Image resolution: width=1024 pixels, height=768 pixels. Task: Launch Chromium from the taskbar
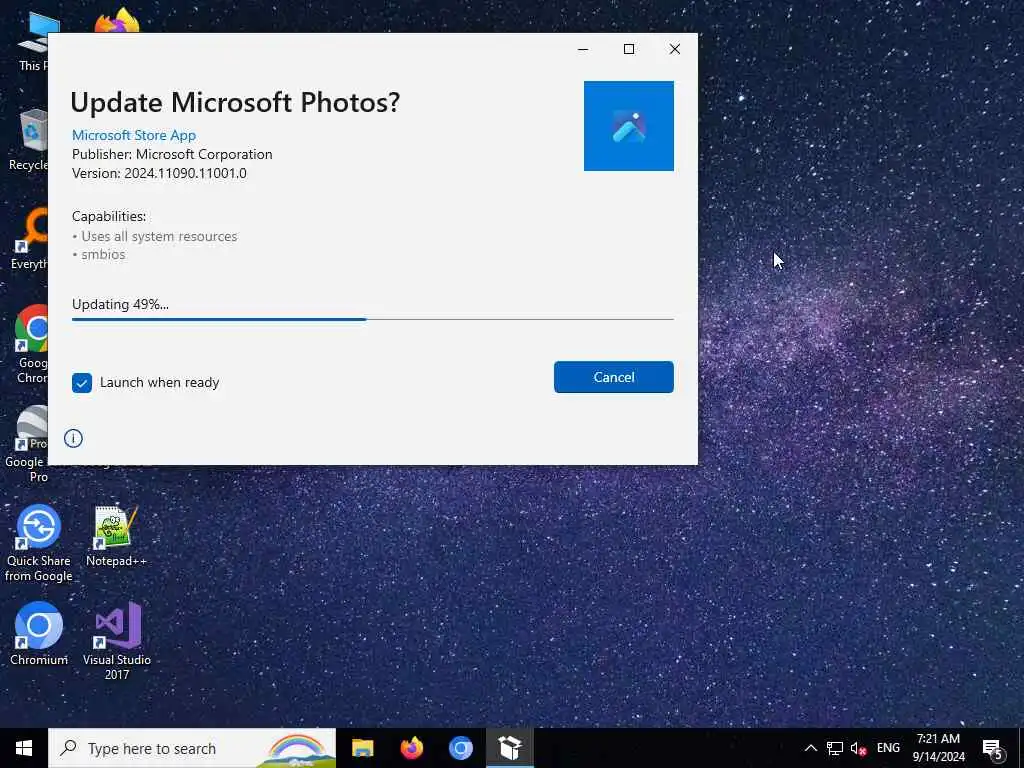460,748
